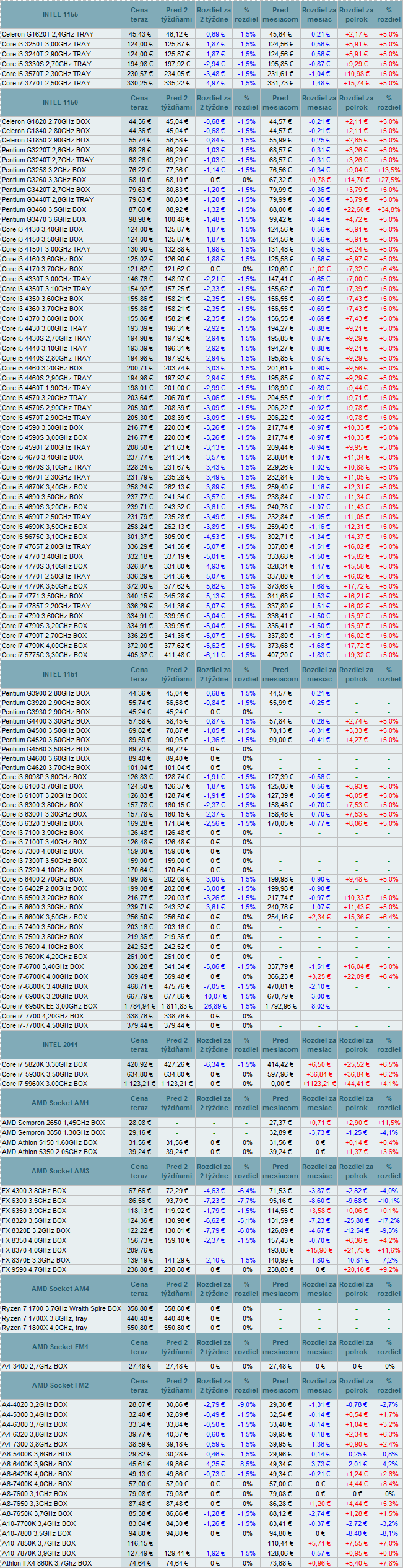
Task: Select the Core i7-7700K 4,50GHz BOX name
Action: [x=45, y=1025]
